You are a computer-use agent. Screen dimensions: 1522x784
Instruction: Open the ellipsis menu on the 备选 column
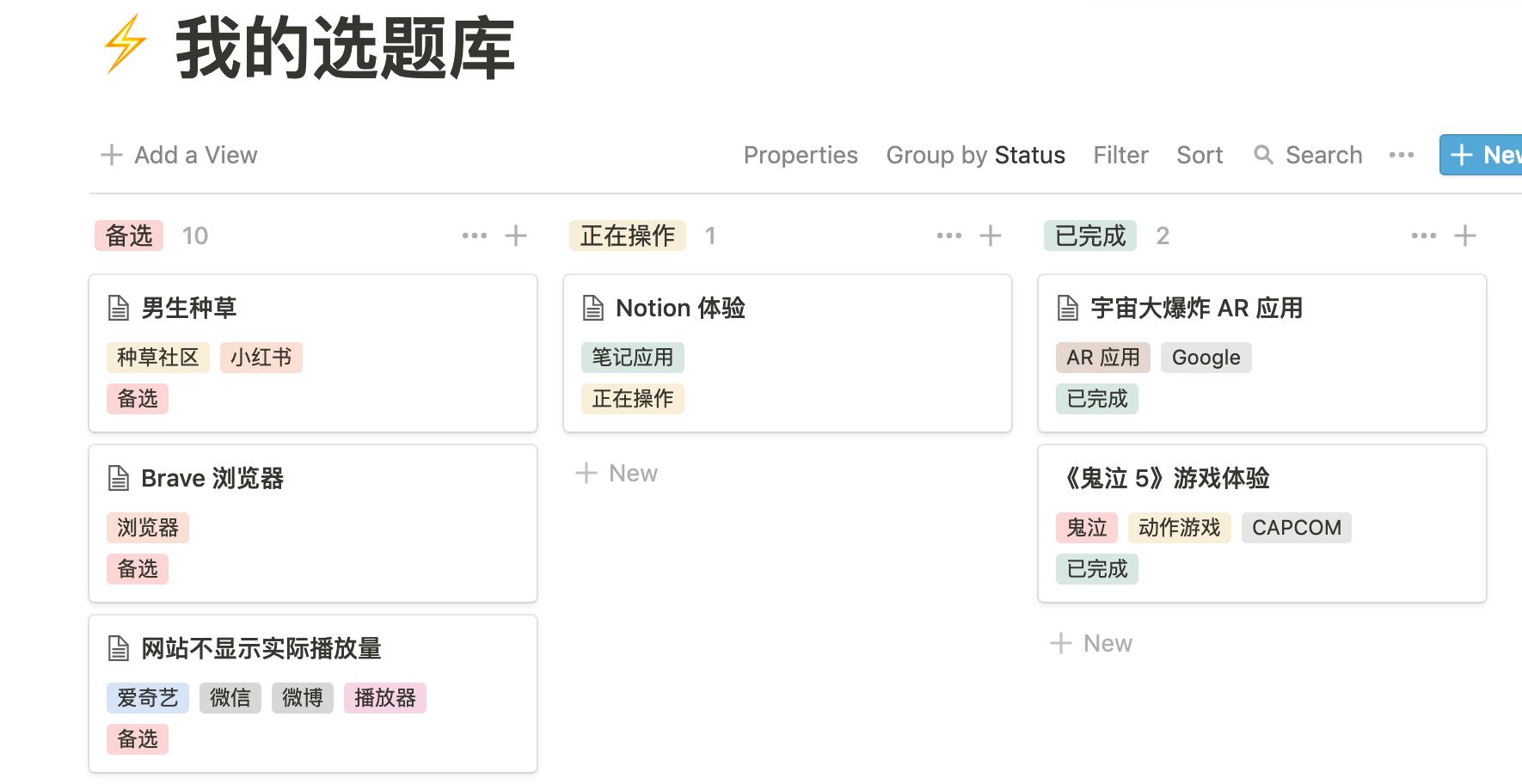tap(476, 235)
